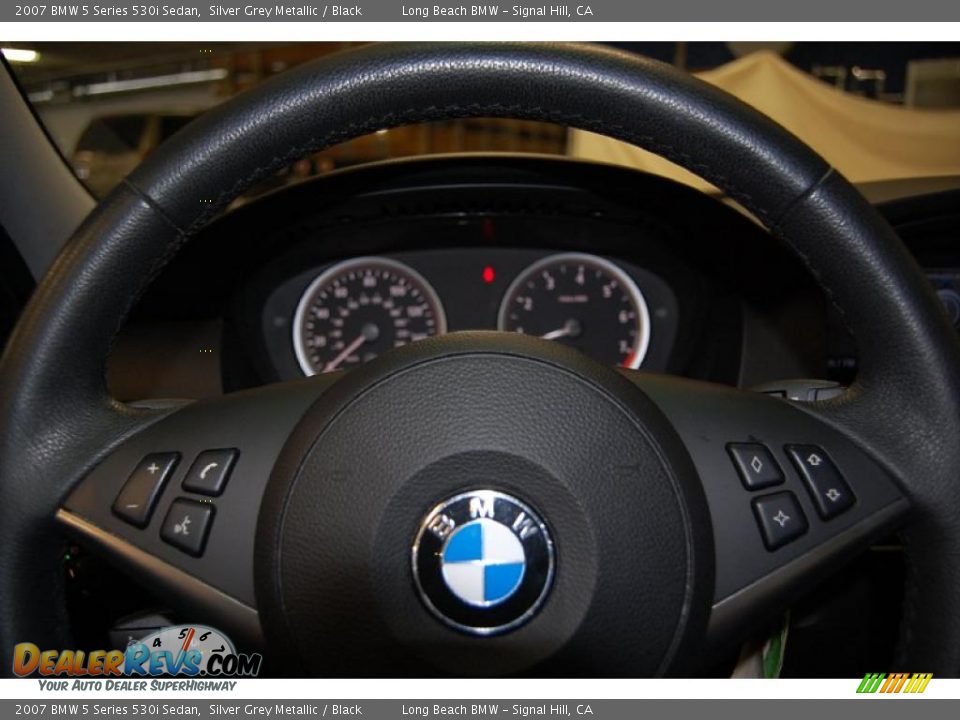The width and height of the screenshot is (960, 720).
Task: Click top caption '2007 BMW 5 Series 530i Sedan'
Action: [x=108, y=10]
